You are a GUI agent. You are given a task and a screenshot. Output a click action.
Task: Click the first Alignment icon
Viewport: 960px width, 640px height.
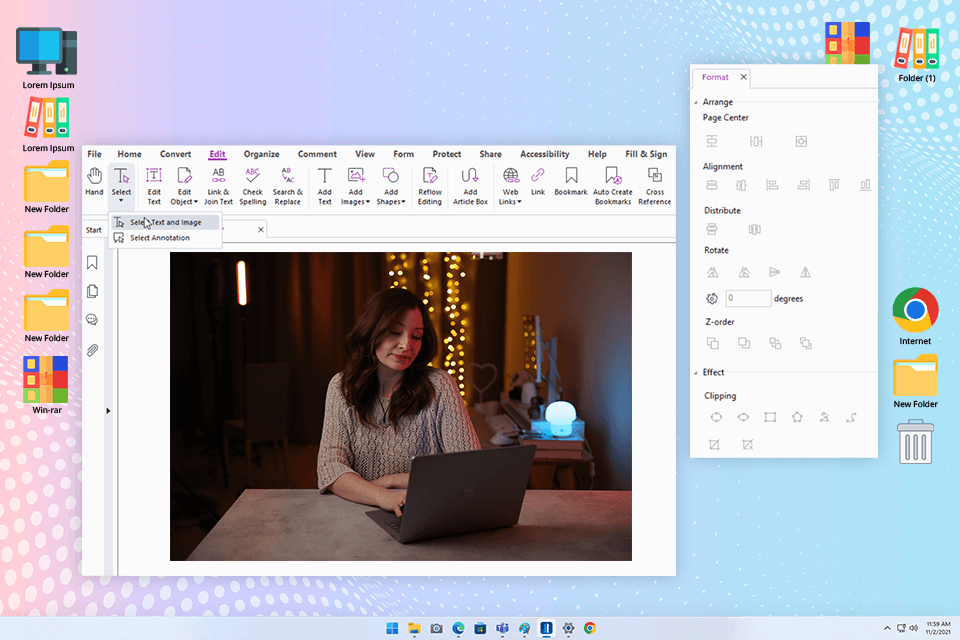tap(712, 185)
